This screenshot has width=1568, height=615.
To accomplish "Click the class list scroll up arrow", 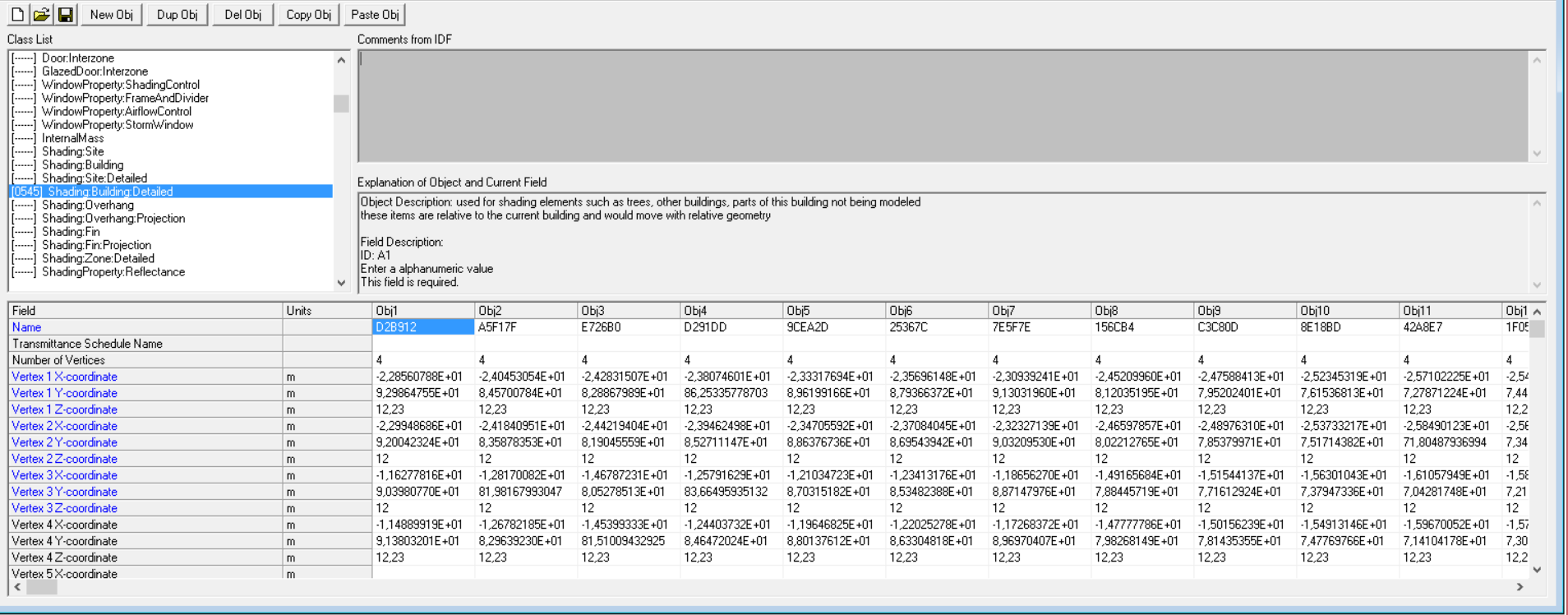I will click(341, 60).
